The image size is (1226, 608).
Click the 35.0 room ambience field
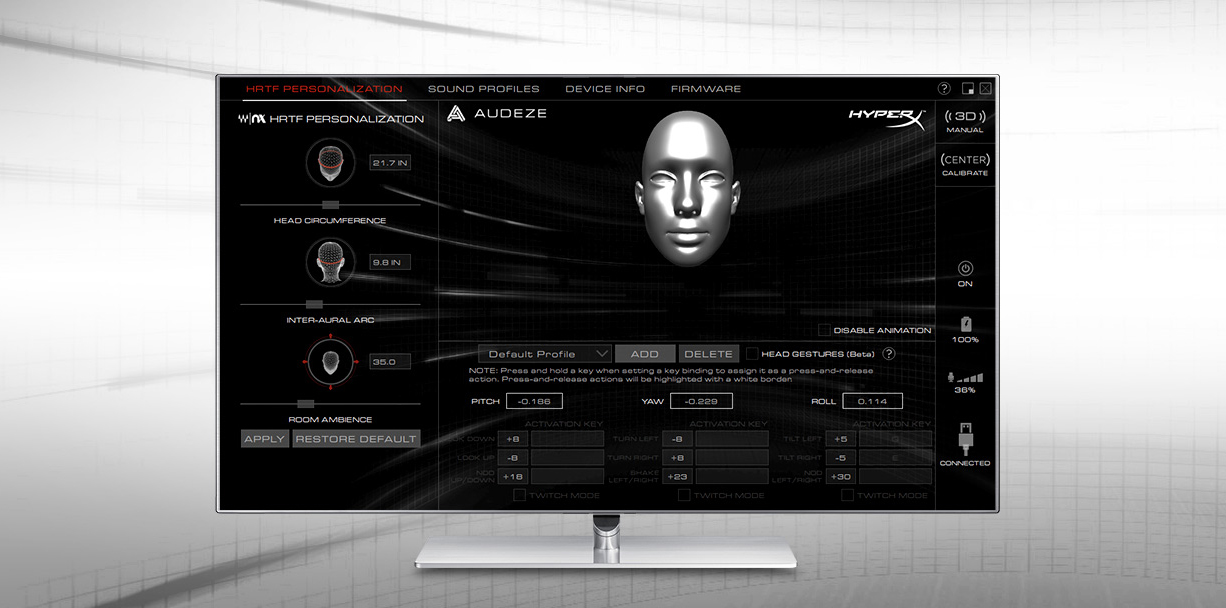pos(390,361)
